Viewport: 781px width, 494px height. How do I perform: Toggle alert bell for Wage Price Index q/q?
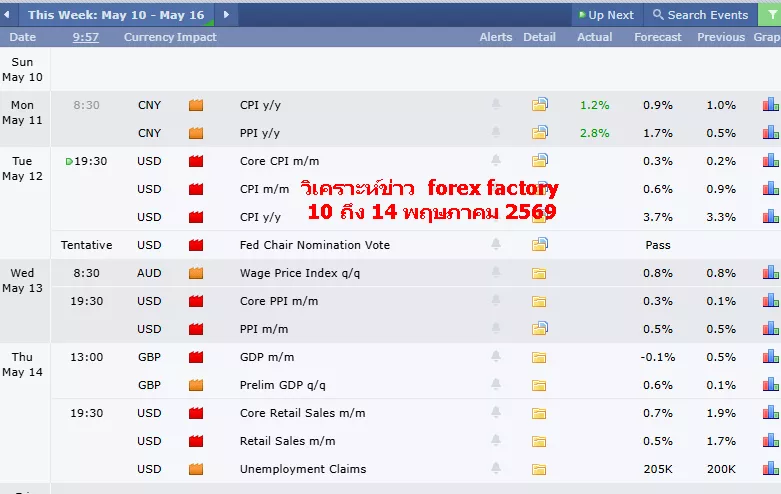click(x=496, y=272)
